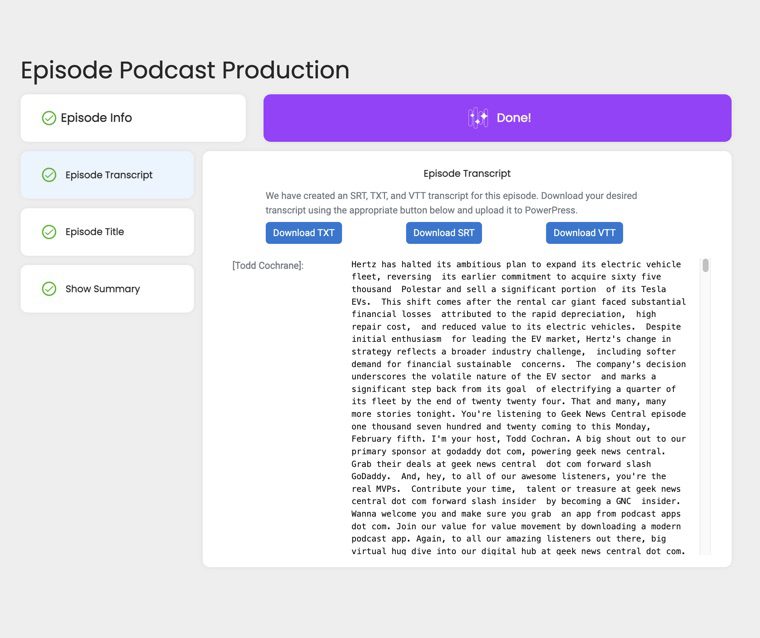This screenshot has height=638, width=760.
Task: Download the SRT transcript
Action: coord(443,233)
